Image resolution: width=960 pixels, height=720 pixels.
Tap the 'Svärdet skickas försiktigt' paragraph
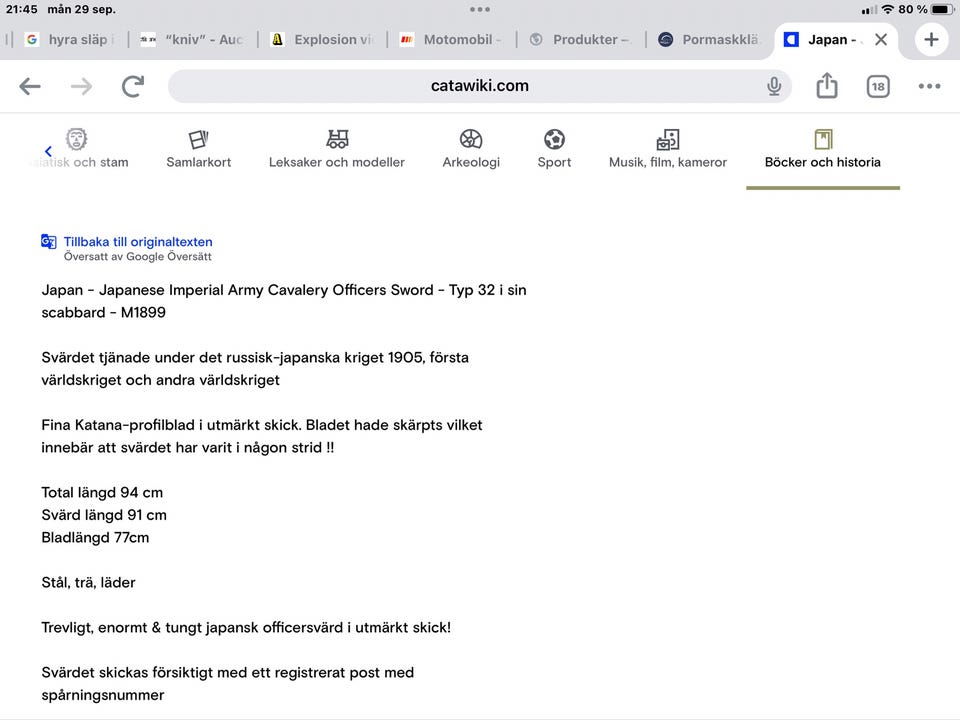click(x=228, y=684)
